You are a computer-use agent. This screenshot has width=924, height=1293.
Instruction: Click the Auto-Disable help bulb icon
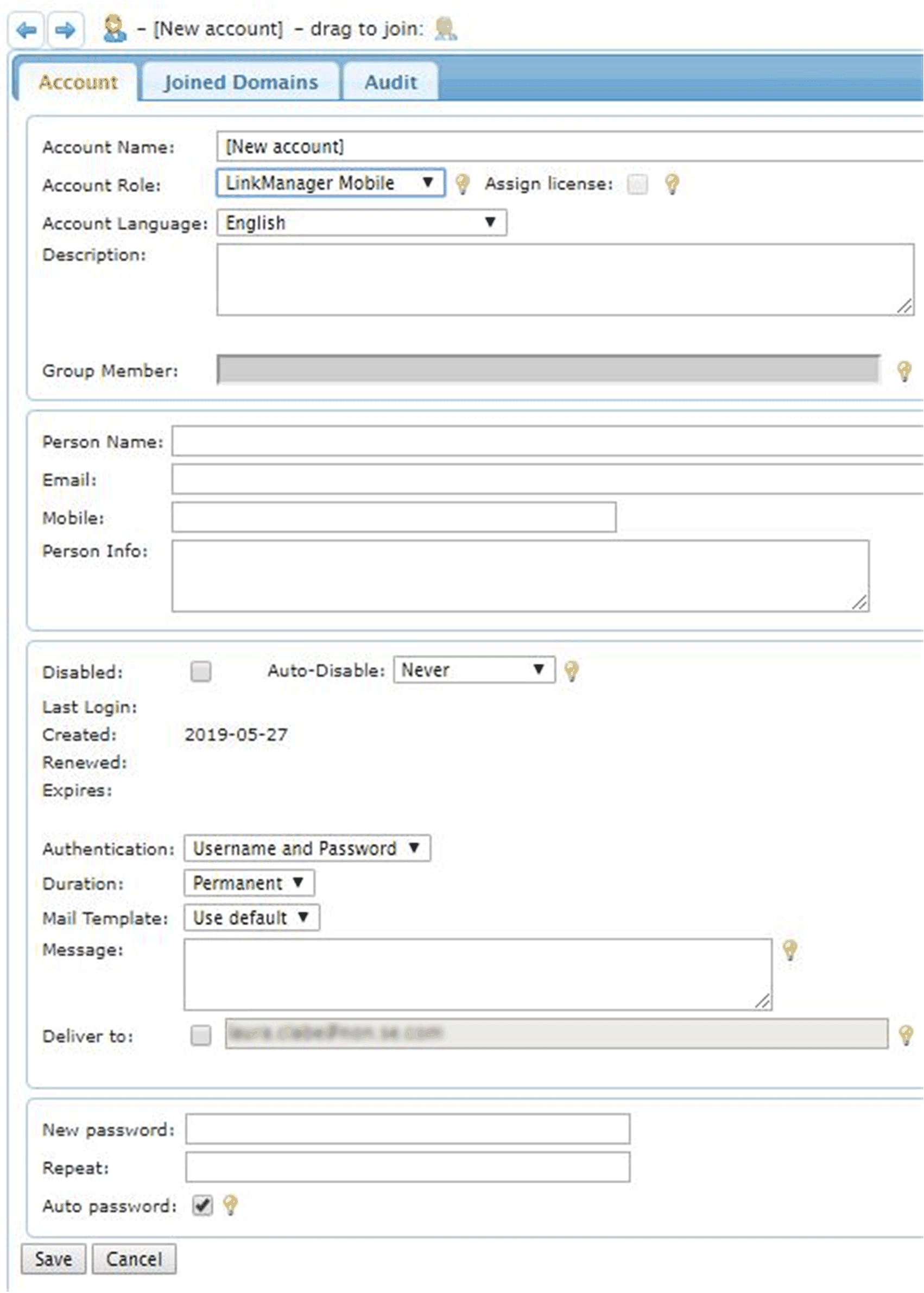click(572, 671)
